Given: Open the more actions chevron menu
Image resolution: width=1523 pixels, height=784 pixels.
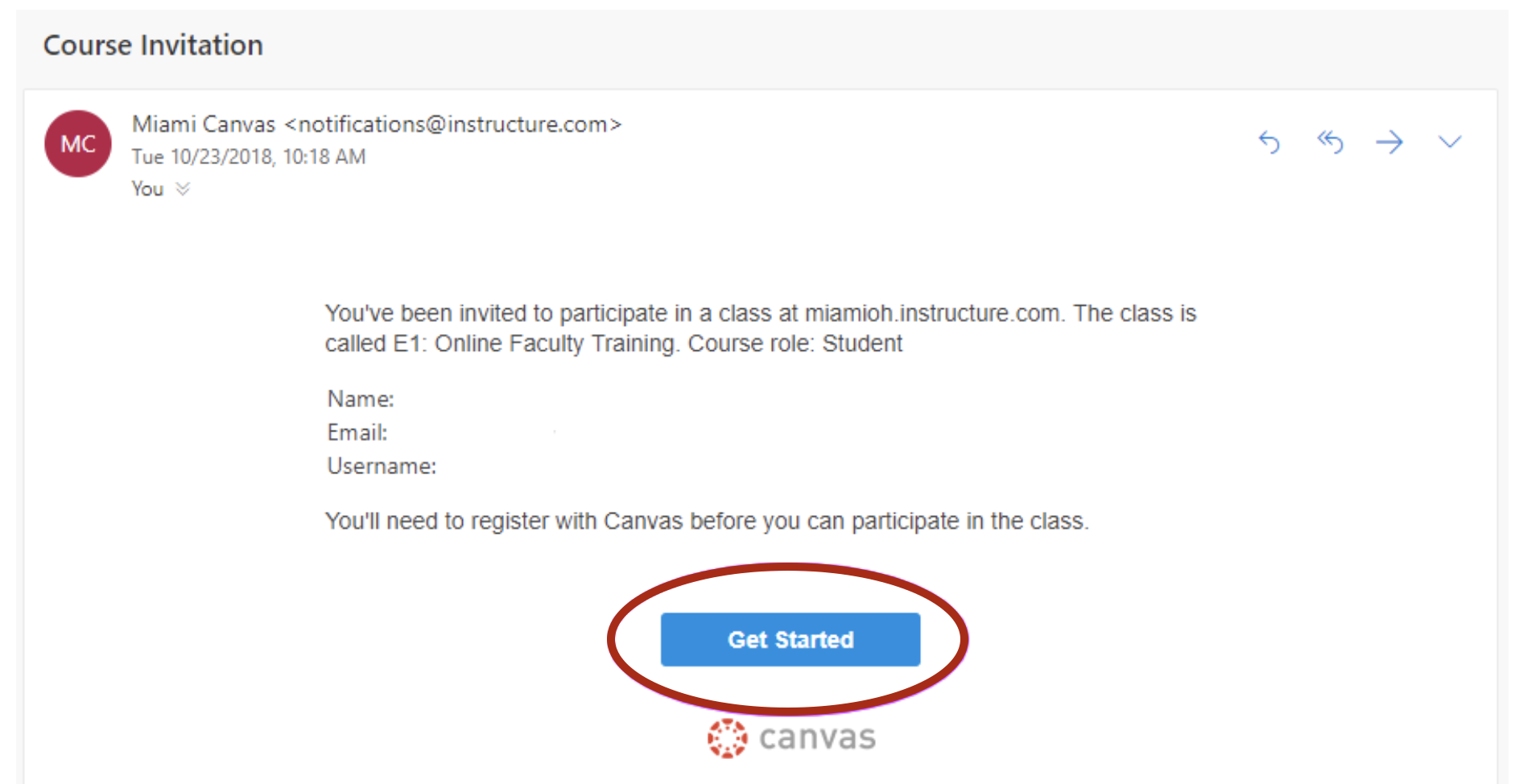Looking at the screenshot, I should coord(1450,142).
